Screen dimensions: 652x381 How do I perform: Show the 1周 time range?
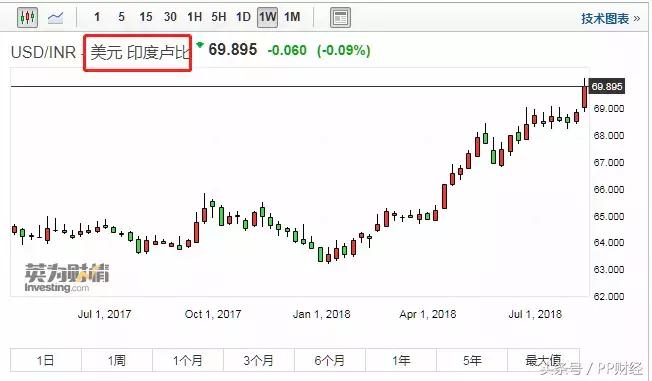pyautogui.click(x=117, y=360)
